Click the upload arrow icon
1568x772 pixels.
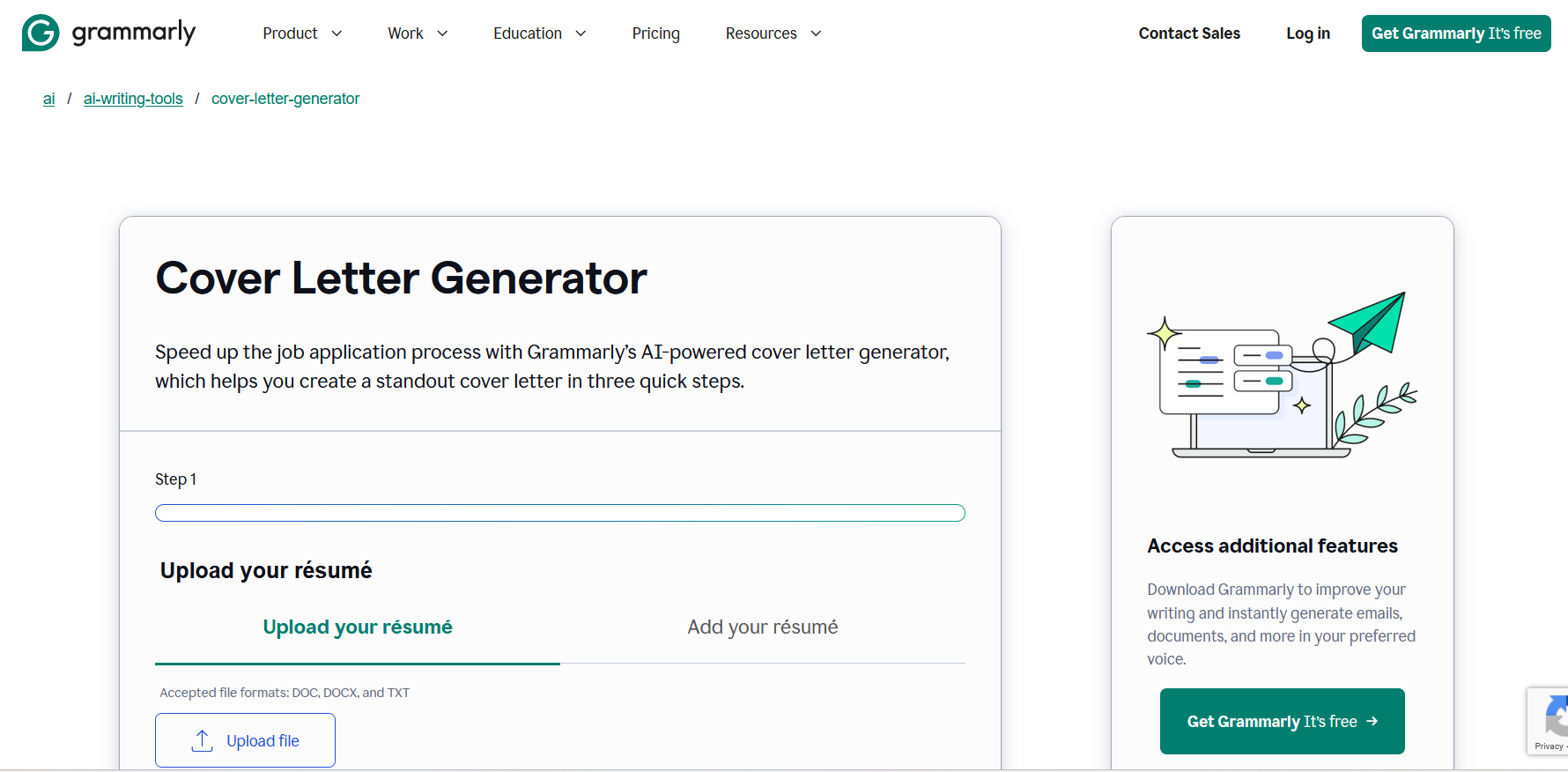pos(203,741)
